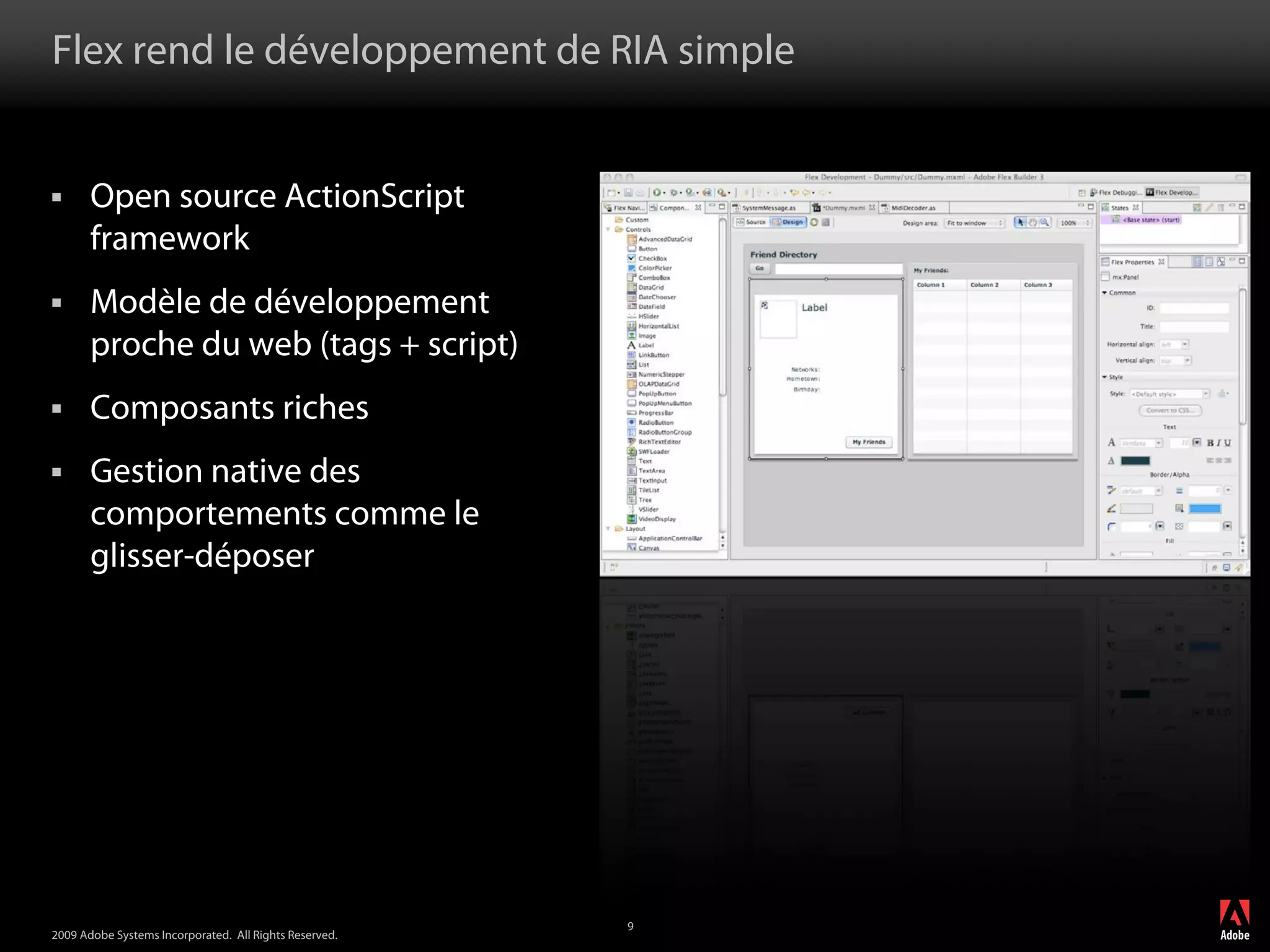Click the New State icon in States panel
The height and width of the screenshot is (952, 1270).
[x=1197, y=208]
